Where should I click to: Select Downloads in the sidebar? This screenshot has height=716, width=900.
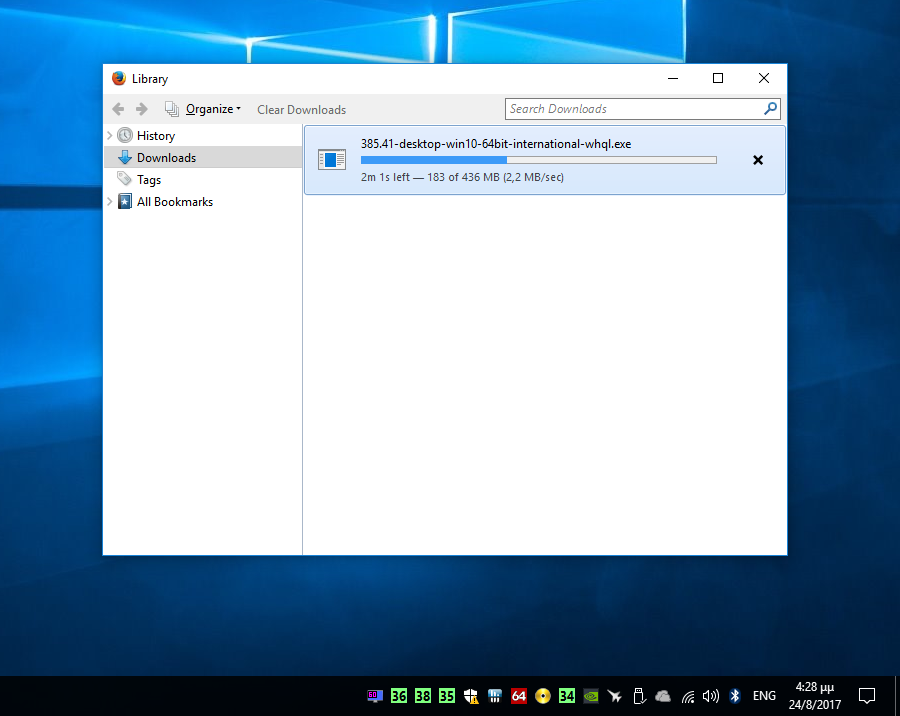click(x=166, y=157)
